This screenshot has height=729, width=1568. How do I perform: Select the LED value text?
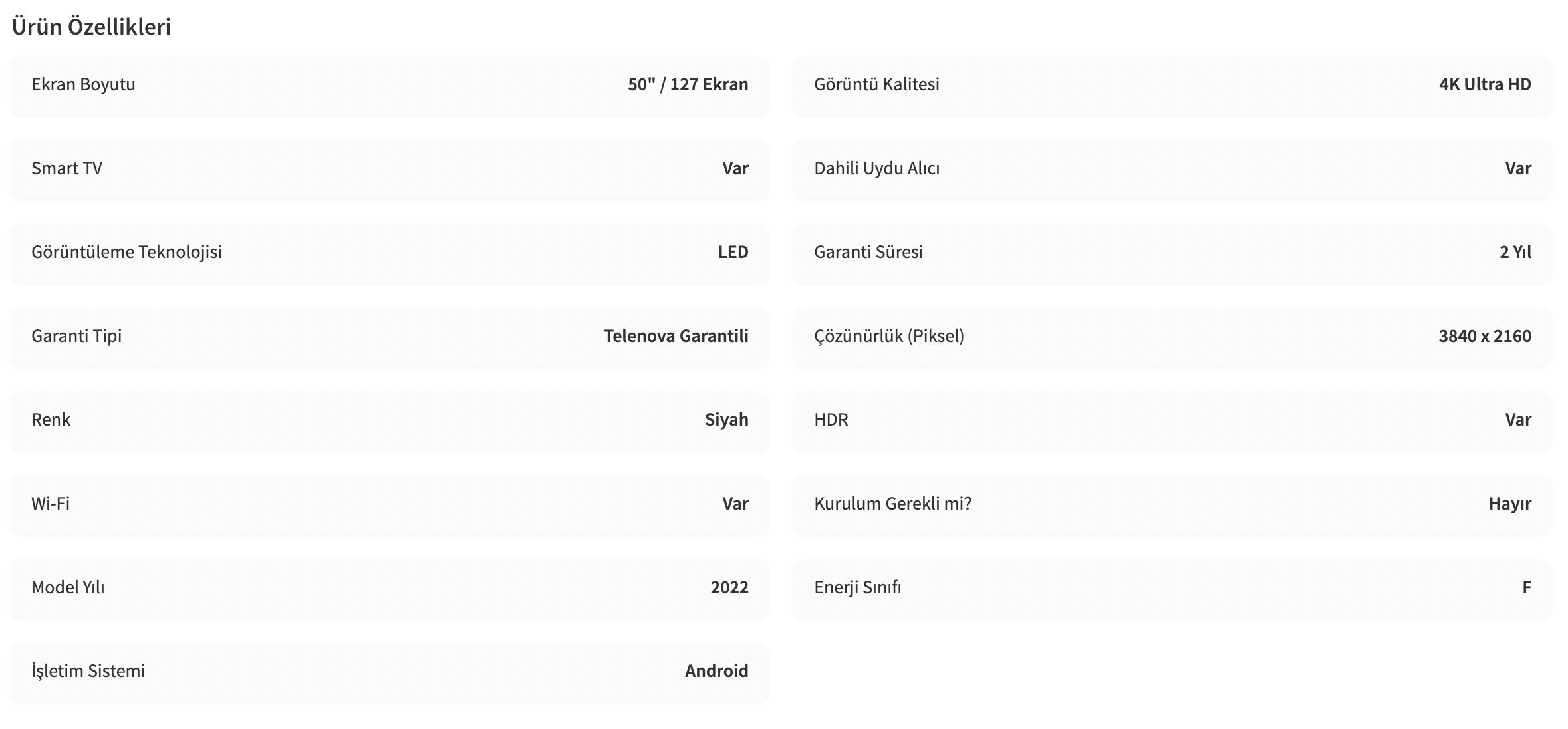click(x=733, y=252)
